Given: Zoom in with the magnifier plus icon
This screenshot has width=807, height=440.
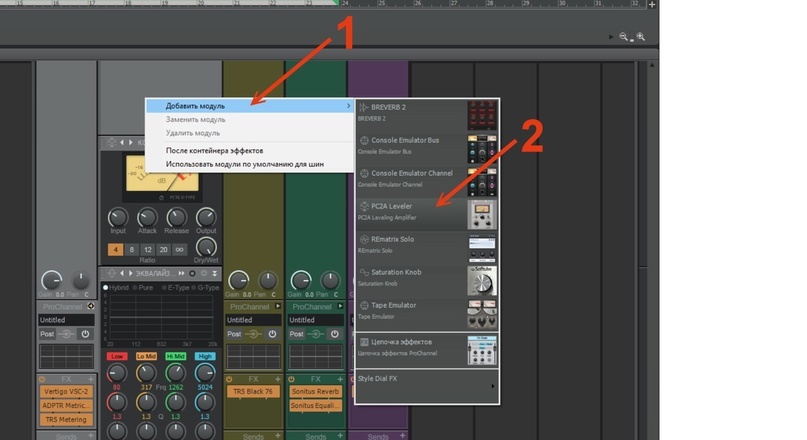Looking at the screenshot, I should coord(640,37).
